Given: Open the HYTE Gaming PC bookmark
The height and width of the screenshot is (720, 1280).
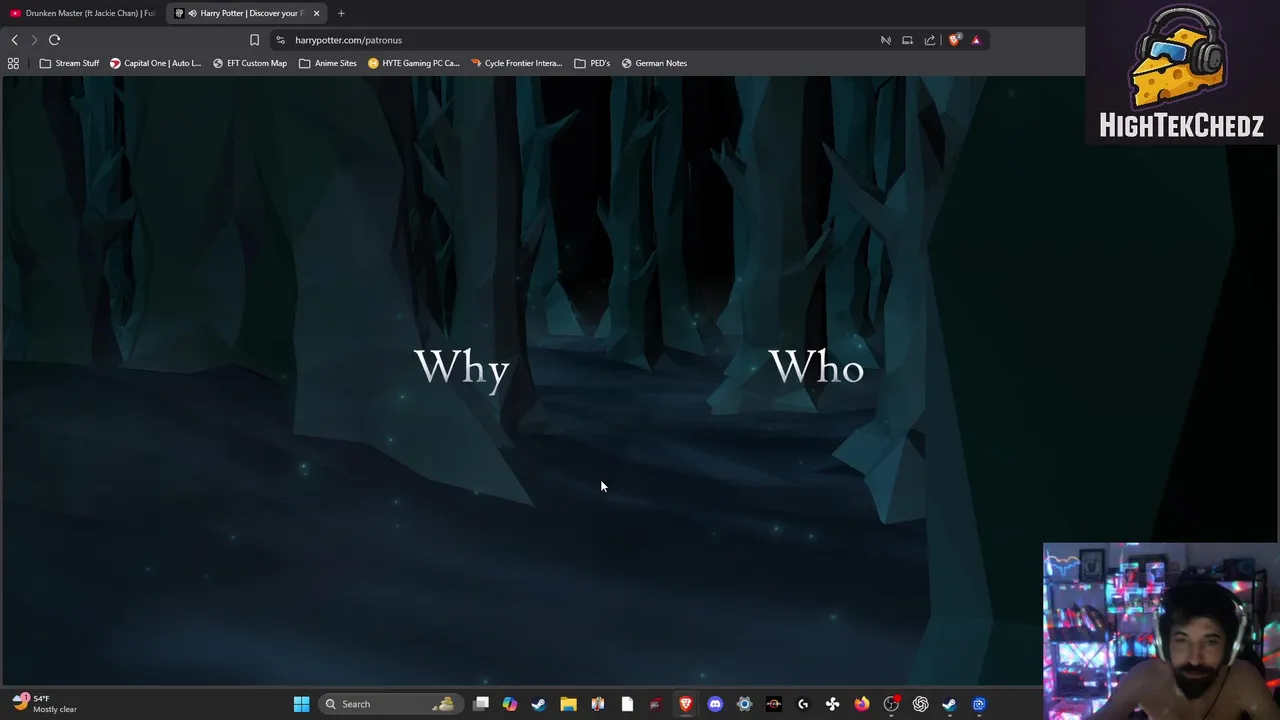Looking at the screenshot, I should pos(413,63).
